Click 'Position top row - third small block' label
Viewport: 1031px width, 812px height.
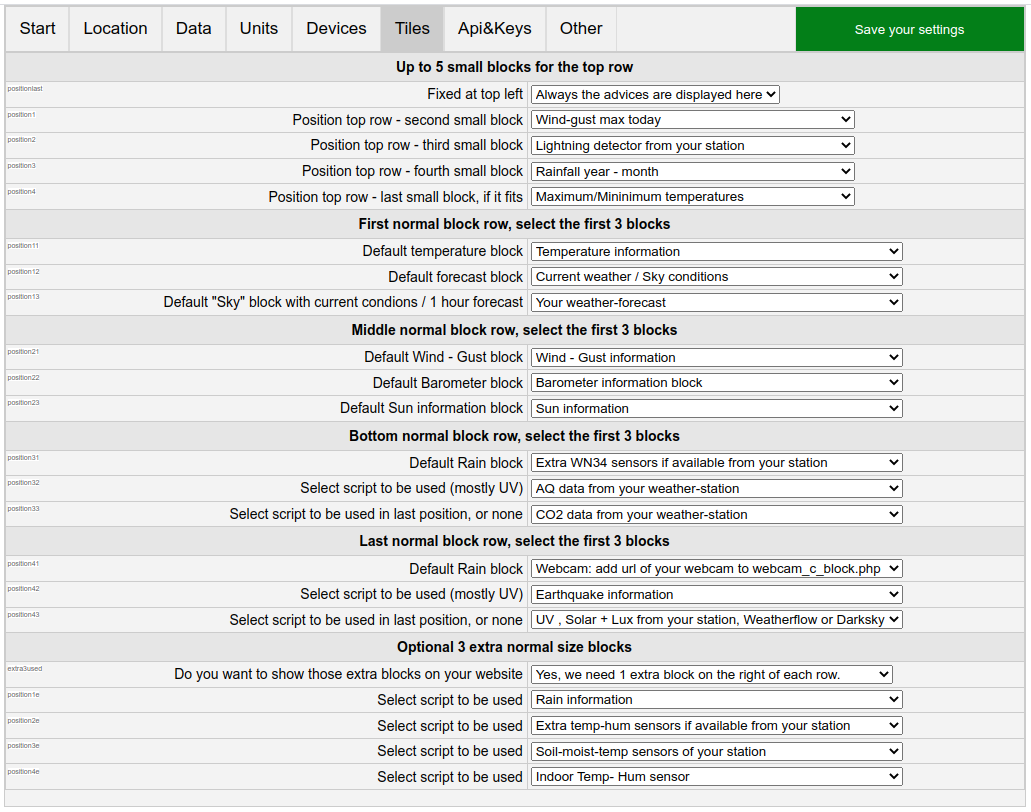(417, 145)
